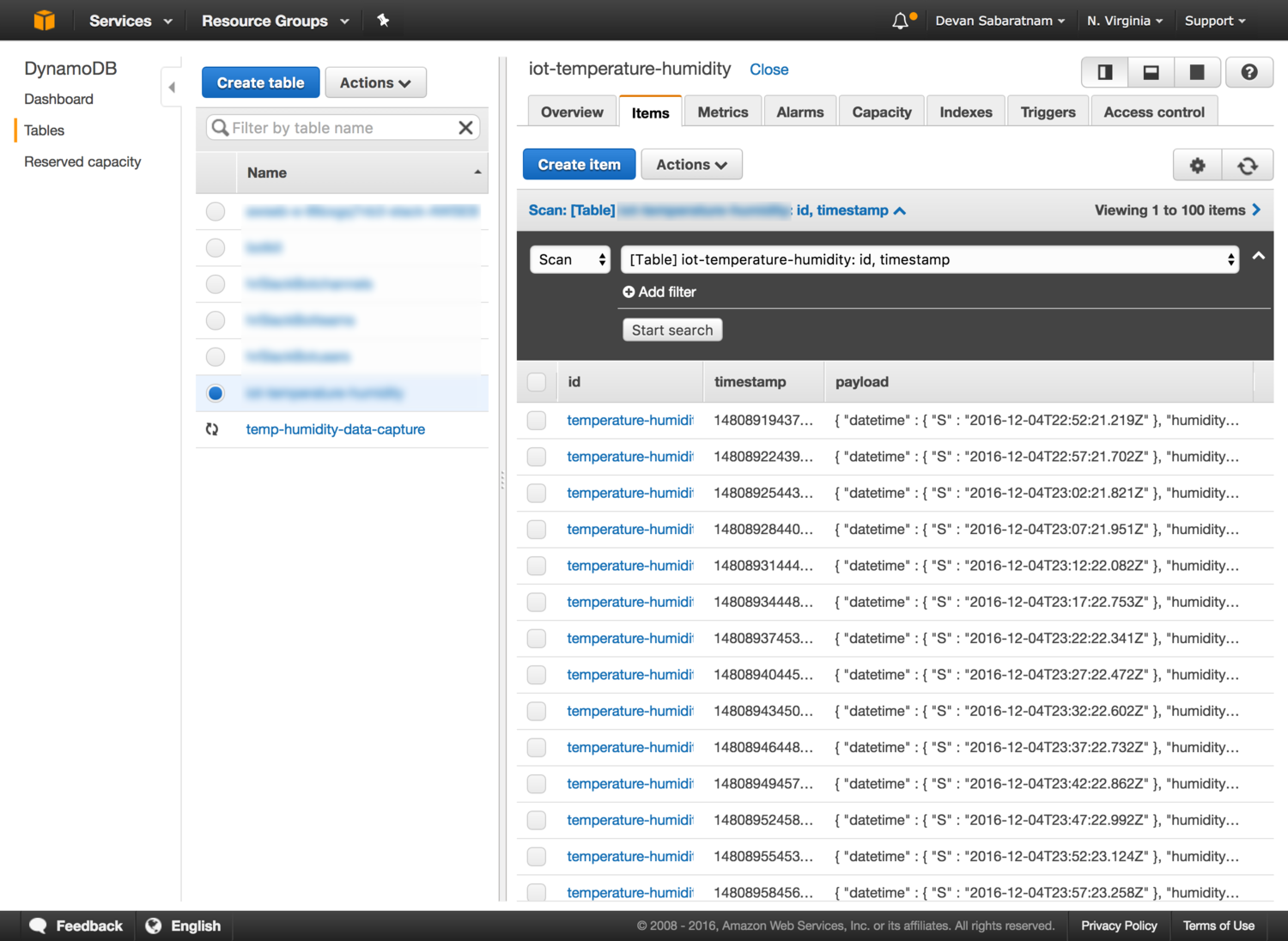Check the first item row checkbox
Screen dimensions: 1288x941
(x=537, y=421)
